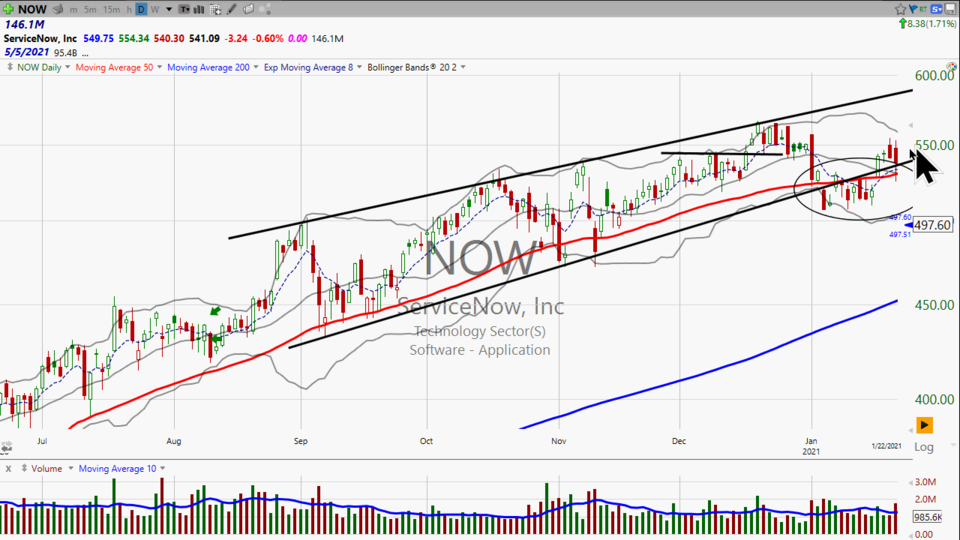Click the add indicator icon
Screen dimensions: 960x540
pos(216,9)
